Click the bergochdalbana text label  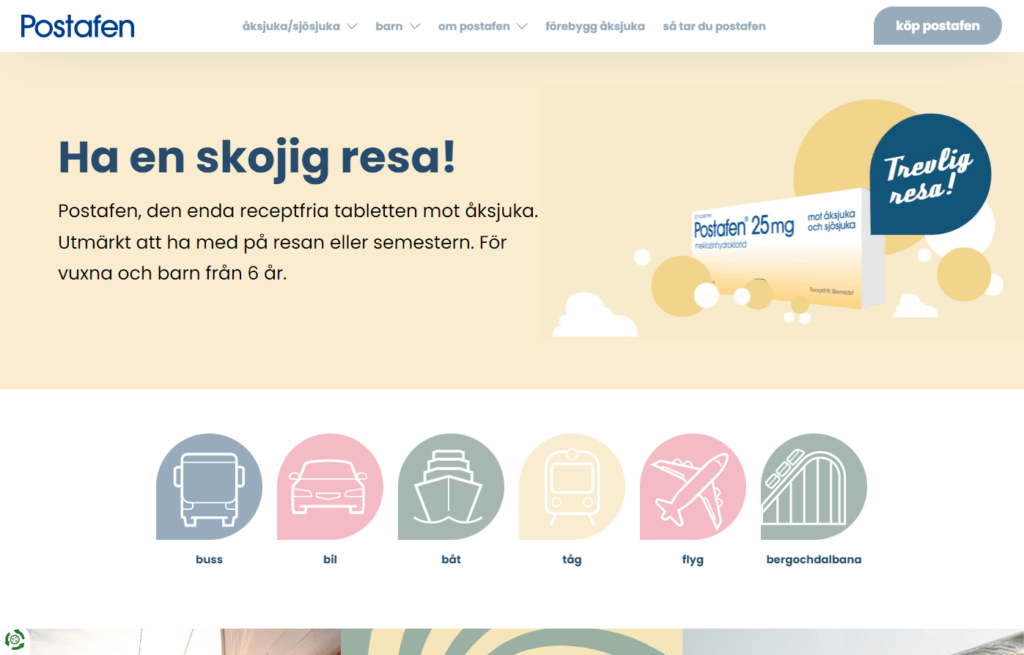tap(814, 560)
